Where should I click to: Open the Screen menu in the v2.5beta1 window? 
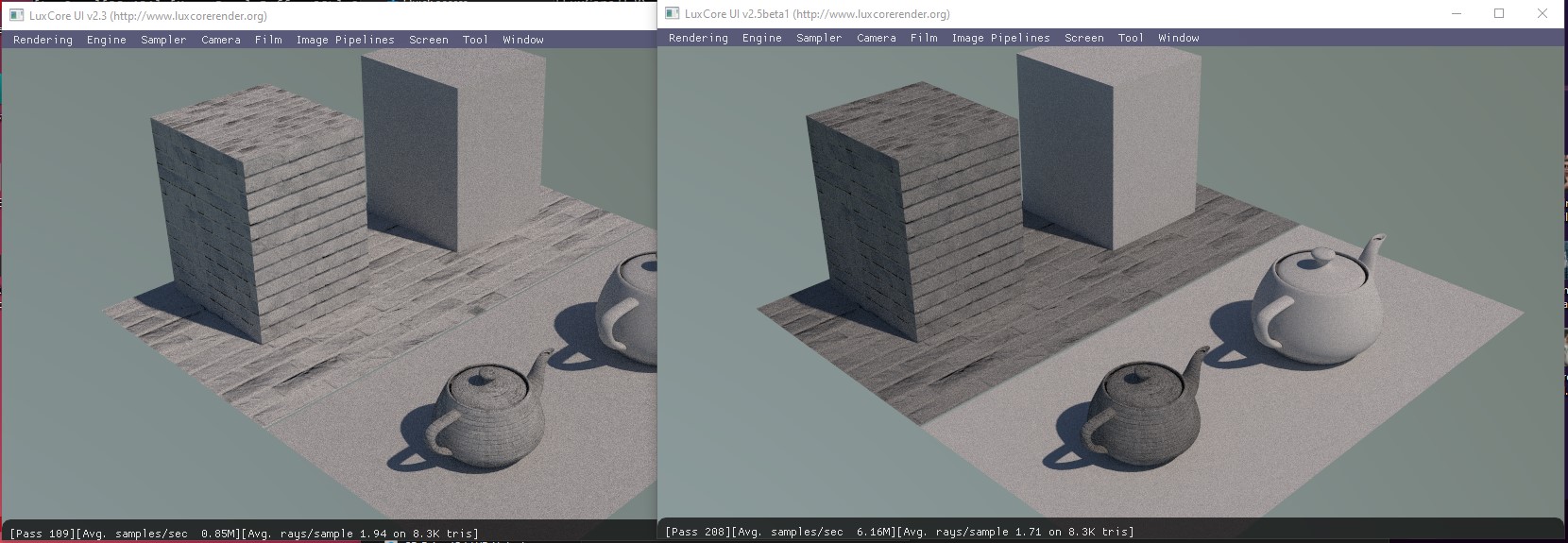coord(1084,38)
